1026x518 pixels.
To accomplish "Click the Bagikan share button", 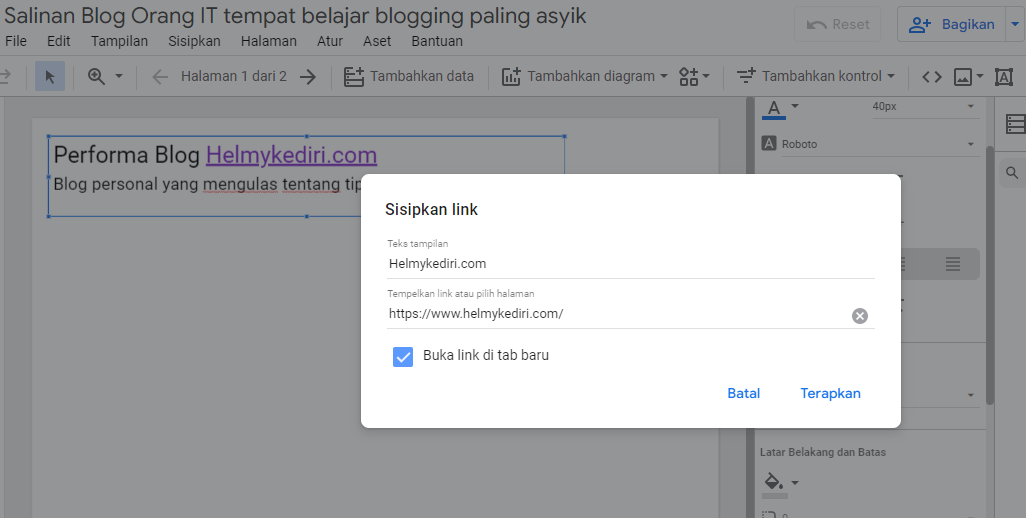I will pyautogui.click(x=951, y=24).
